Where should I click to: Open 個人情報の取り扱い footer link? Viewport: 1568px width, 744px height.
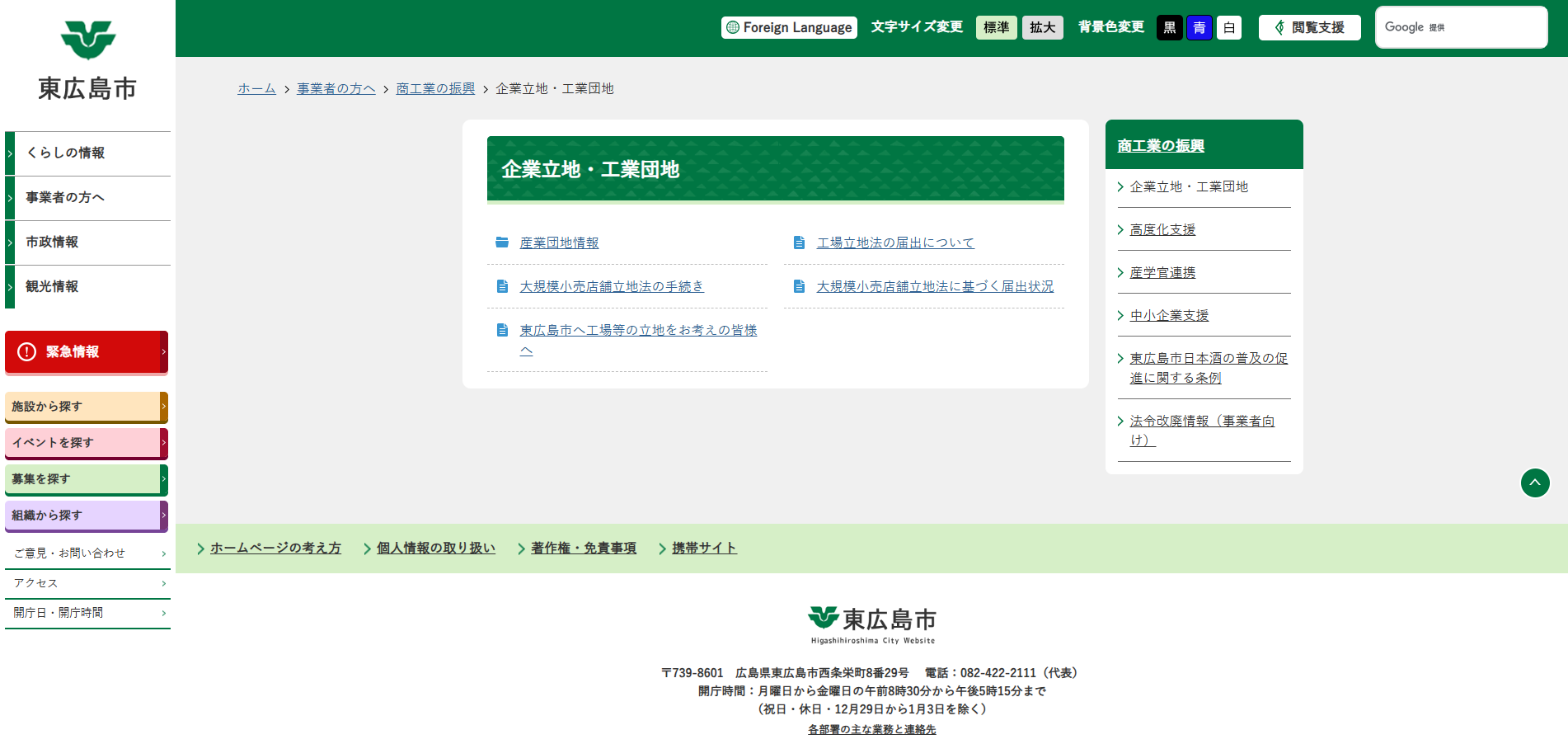coord(436,548)
